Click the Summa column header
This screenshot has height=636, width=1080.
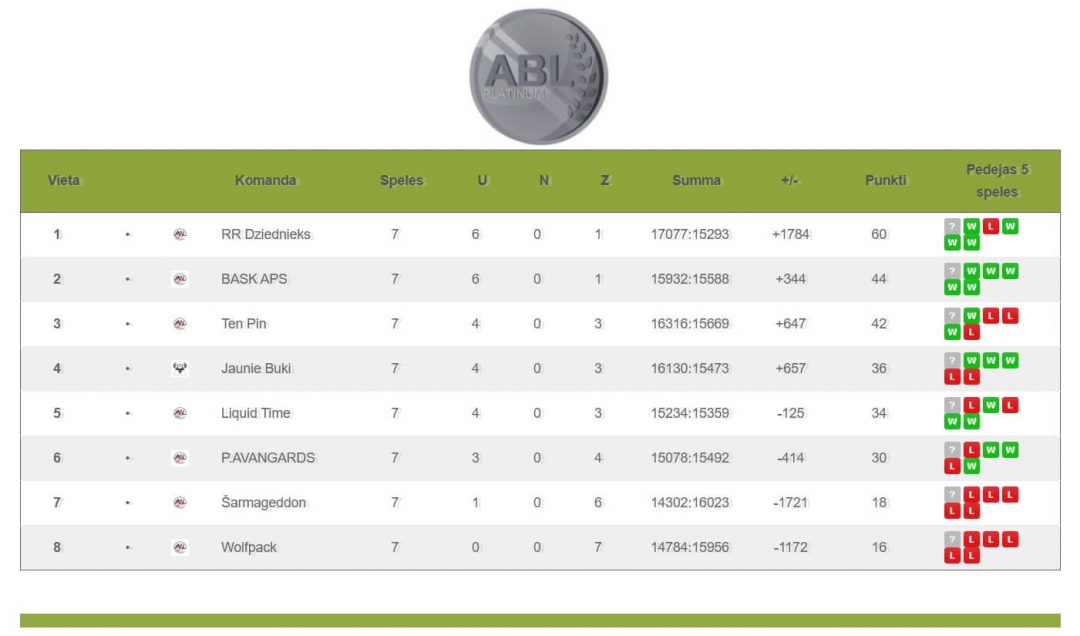(x=696, y=181)
